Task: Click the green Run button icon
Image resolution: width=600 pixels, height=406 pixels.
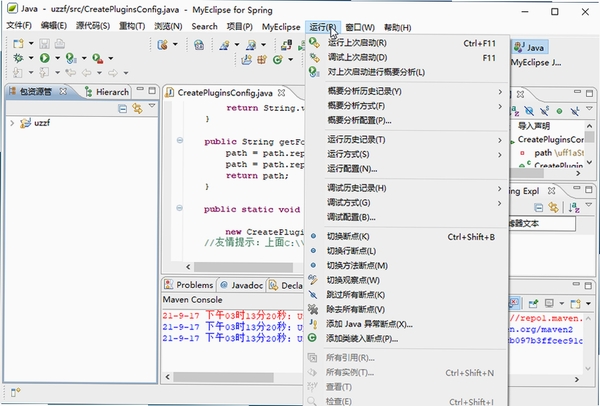Action: (x=45, y=58)
